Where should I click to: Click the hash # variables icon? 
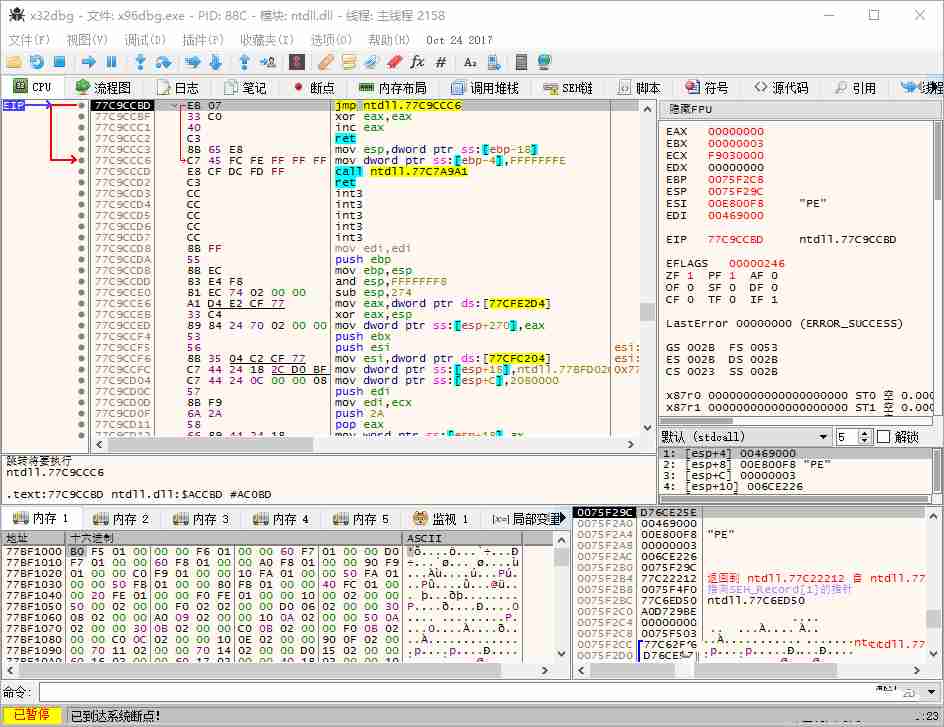[x=441, y=62]
